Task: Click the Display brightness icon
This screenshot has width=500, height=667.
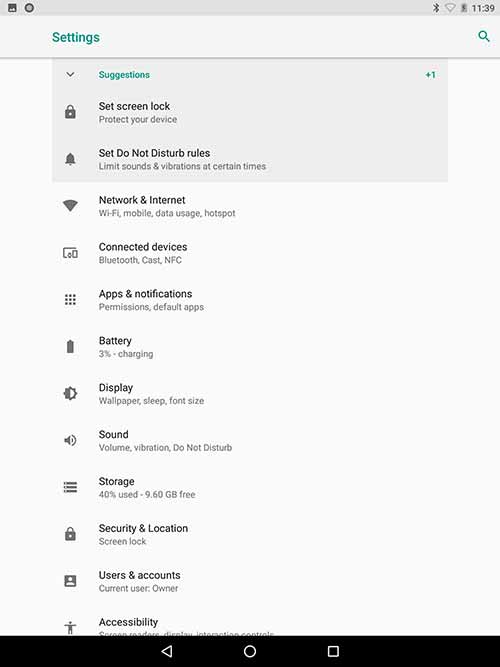Action: pos(70,393)
